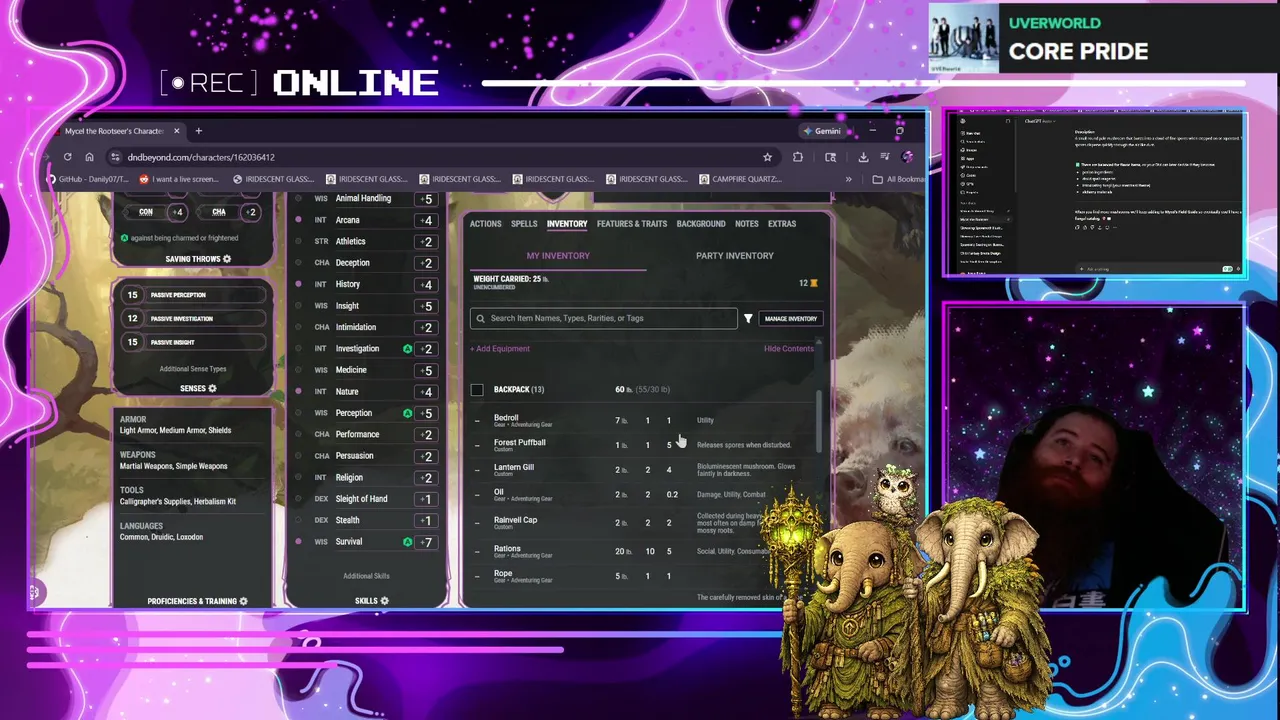This screenshot has width=1280, height=720.
Task: Click the Perception advantage icon
Action: tap(407, 413)
